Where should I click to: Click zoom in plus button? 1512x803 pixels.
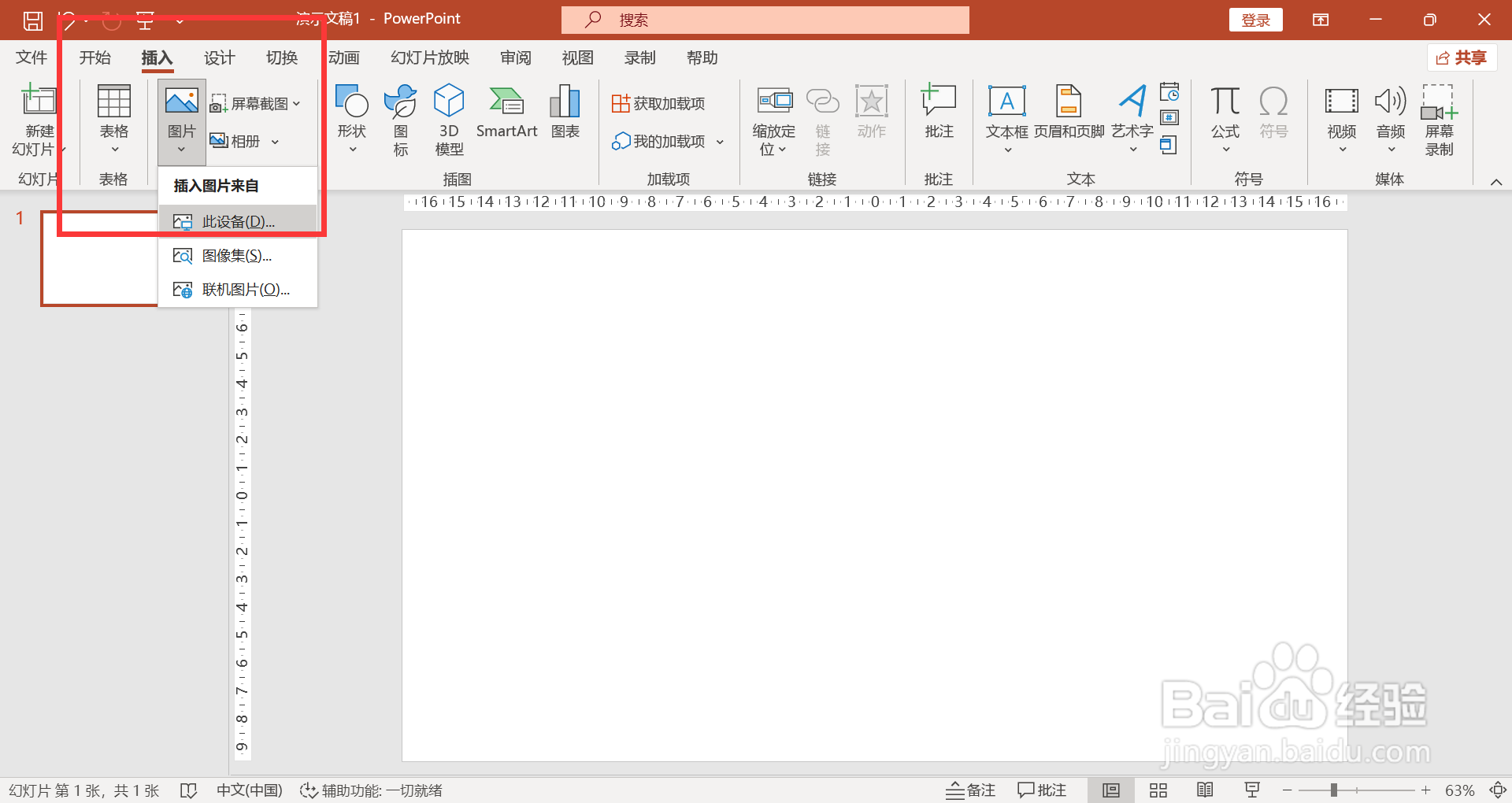1425,790
